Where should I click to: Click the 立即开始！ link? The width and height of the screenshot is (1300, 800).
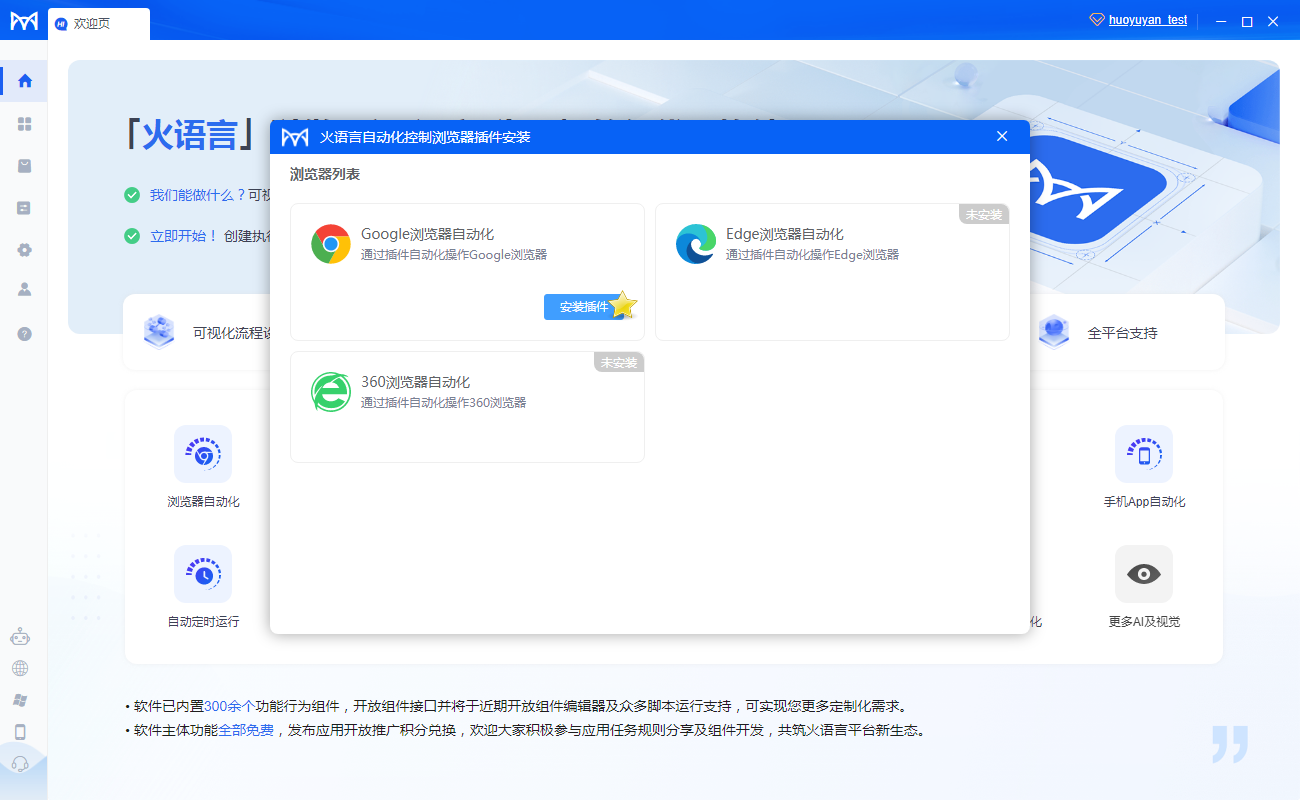(x=184, y=236)
